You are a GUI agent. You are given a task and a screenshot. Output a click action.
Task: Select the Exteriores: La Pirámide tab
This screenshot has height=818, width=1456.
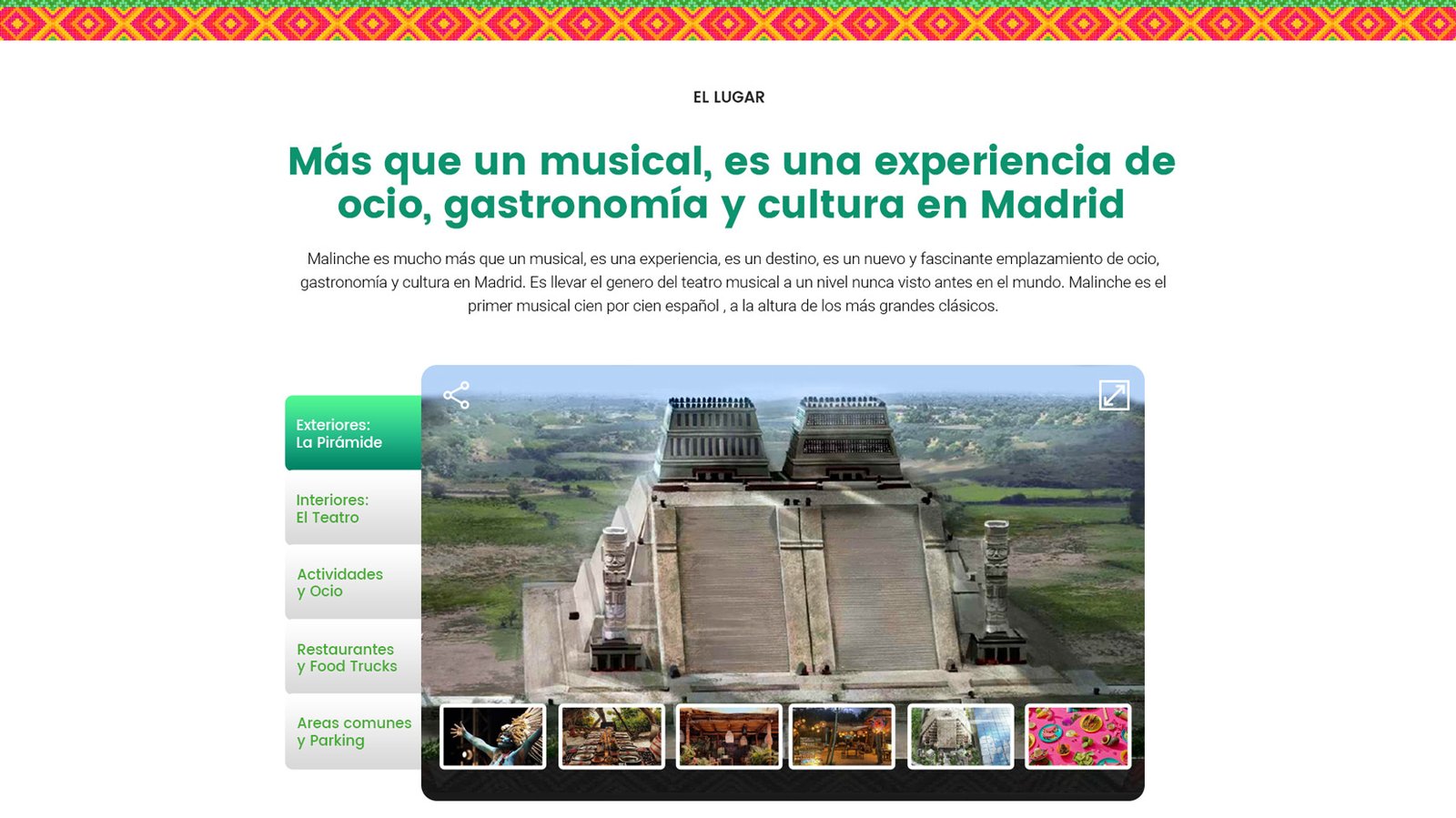click(353, 433)
